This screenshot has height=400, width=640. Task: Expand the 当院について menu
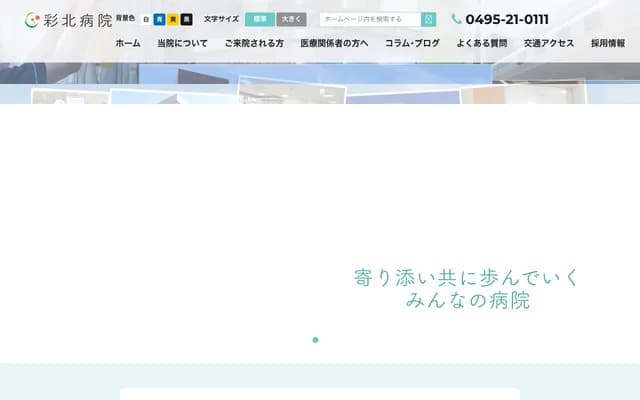click(x=182, y=44)
